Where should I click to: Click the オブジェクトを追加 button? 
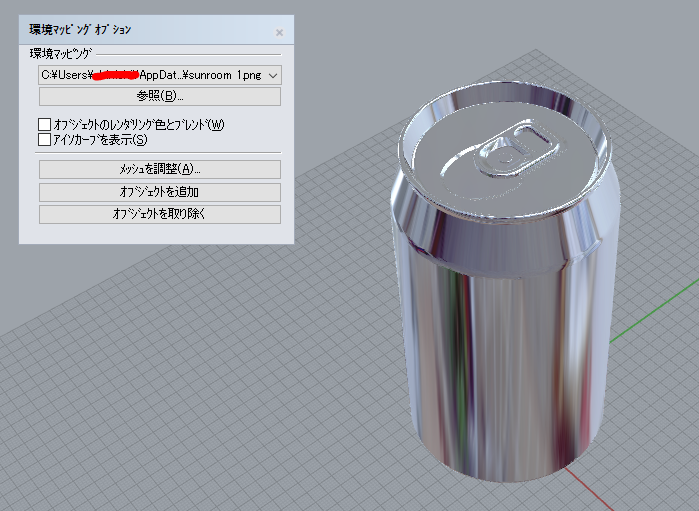coord(160,192)
